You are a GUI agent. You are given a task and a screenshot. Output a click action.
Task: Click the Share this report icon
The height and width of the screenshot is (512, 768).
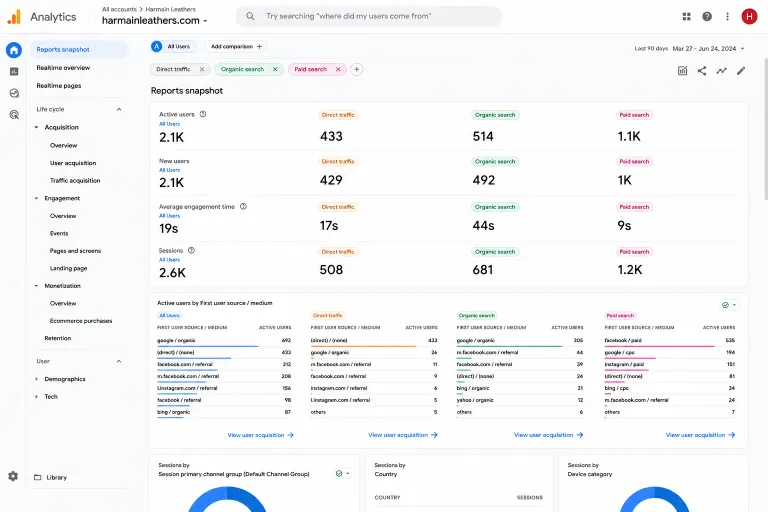coord(702,71)
